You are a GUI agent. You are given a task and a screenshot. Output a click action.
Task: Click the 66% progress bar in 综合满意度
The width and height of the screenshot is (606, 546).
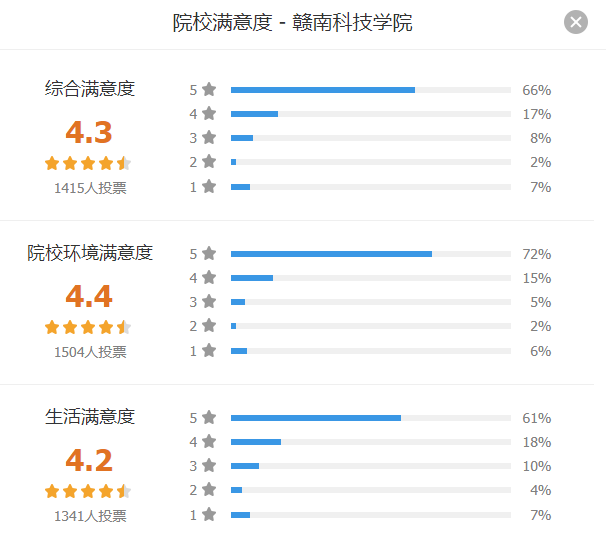click(371, 90)
